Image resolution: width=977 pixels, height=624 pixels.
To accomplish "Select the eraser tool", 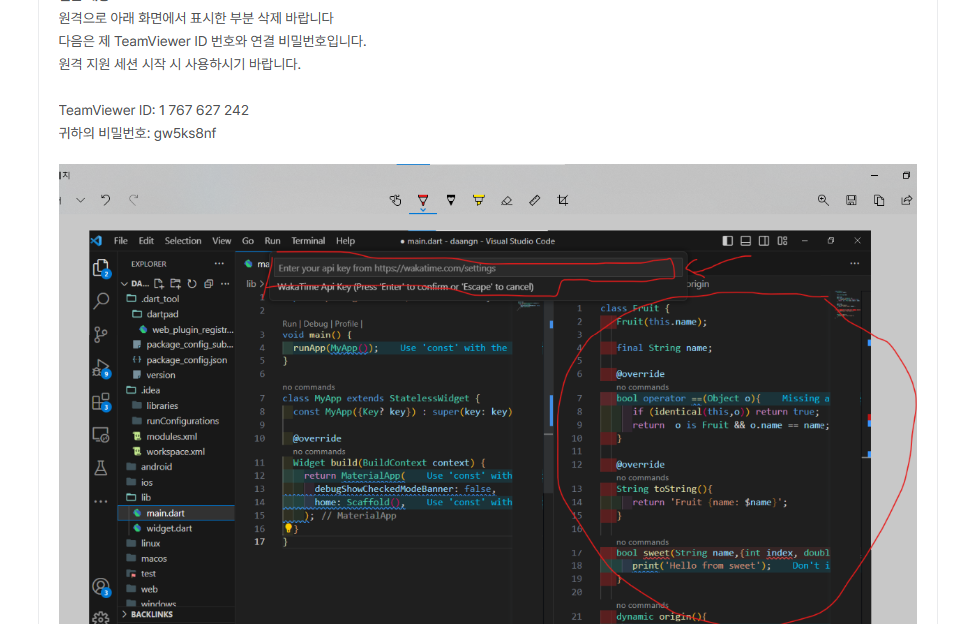I will coord(507,200).
